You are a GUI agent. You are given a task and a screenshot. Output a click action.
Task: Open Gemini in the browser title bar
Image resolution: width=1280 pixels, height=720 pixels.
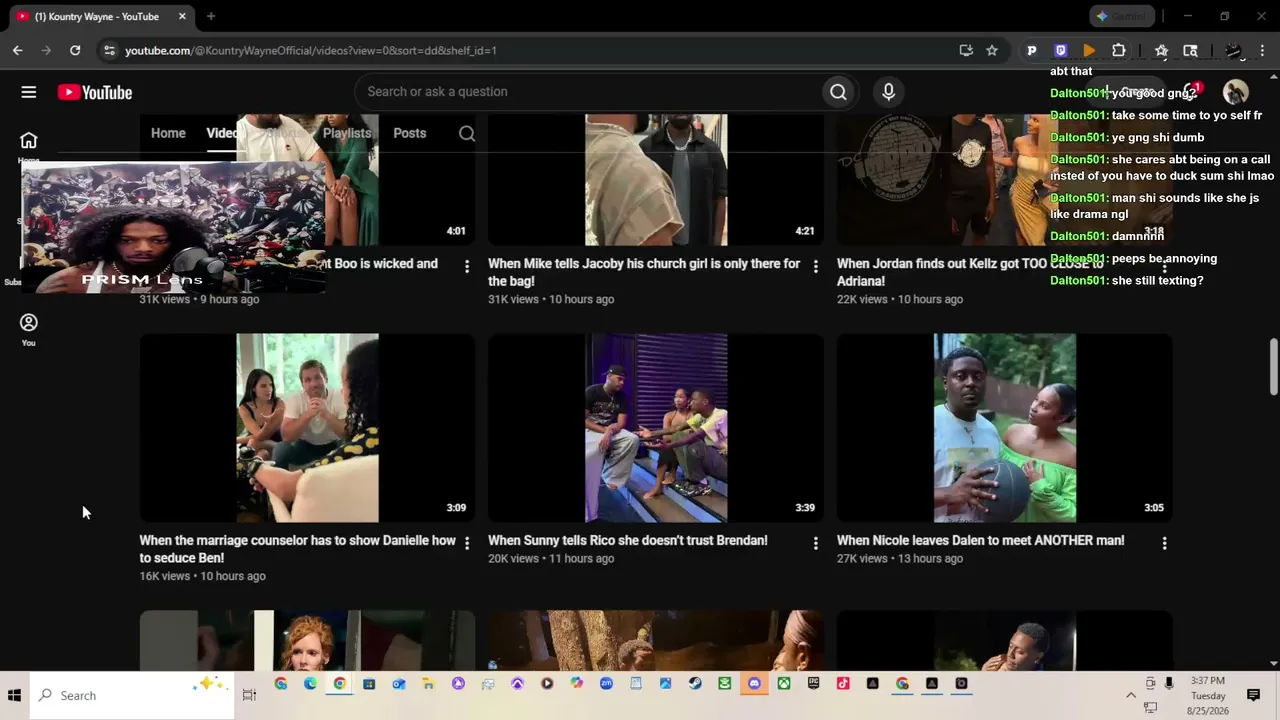pos(1122,16)
